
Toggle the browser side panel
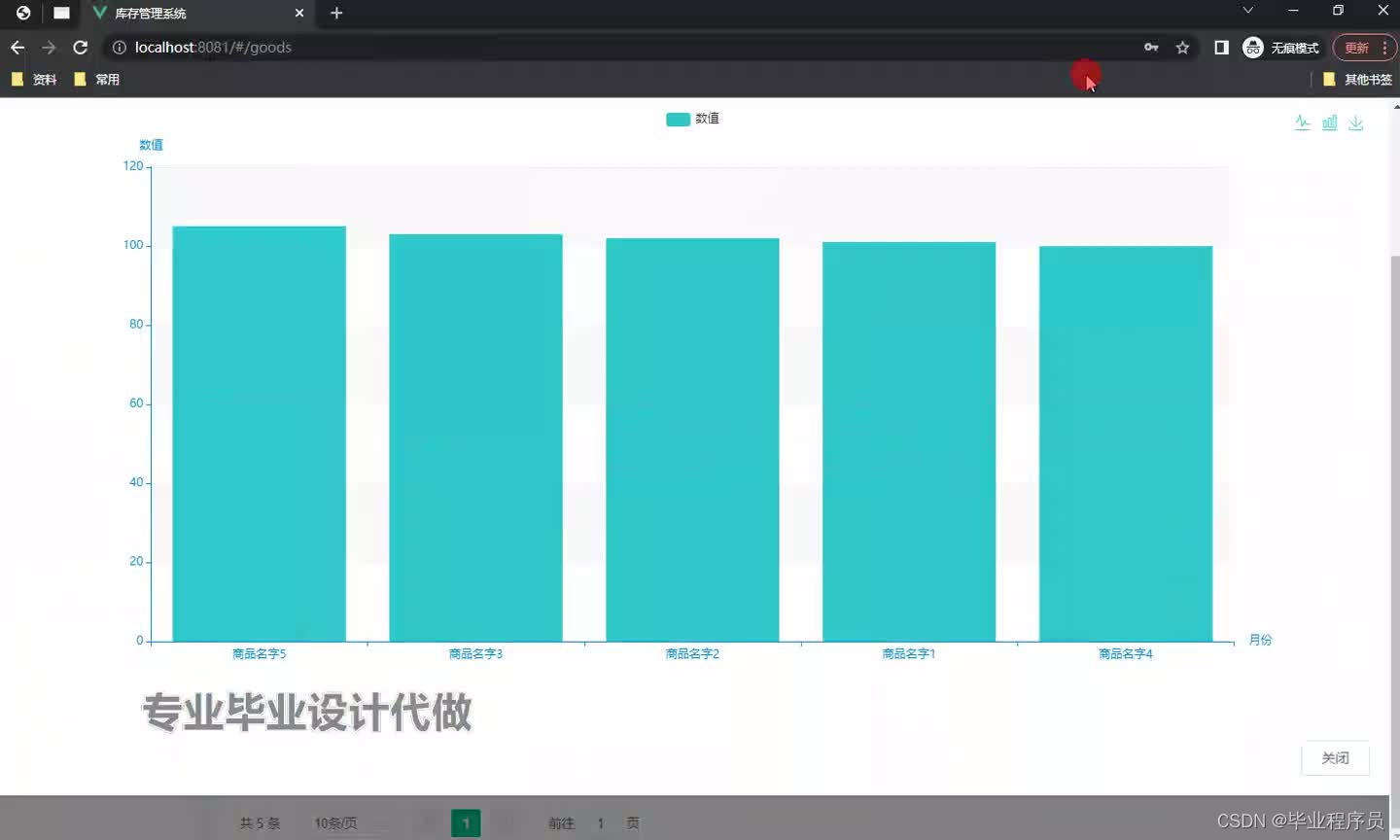(1221, 47)
